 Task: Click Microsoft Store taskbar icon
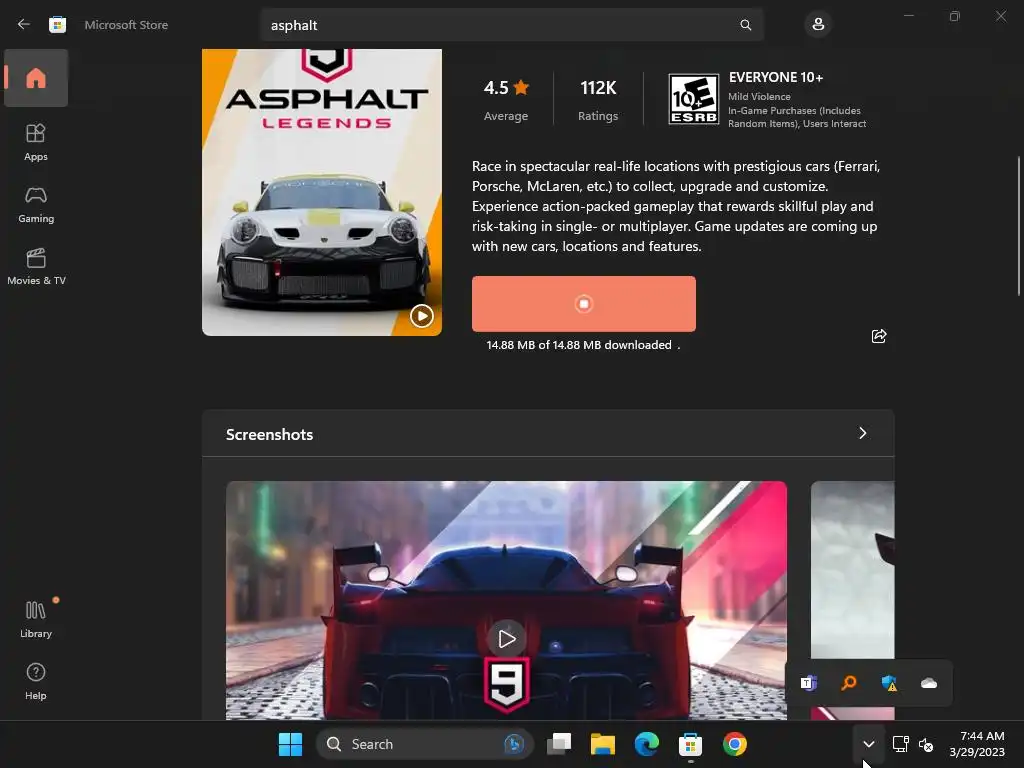[690, 744]
